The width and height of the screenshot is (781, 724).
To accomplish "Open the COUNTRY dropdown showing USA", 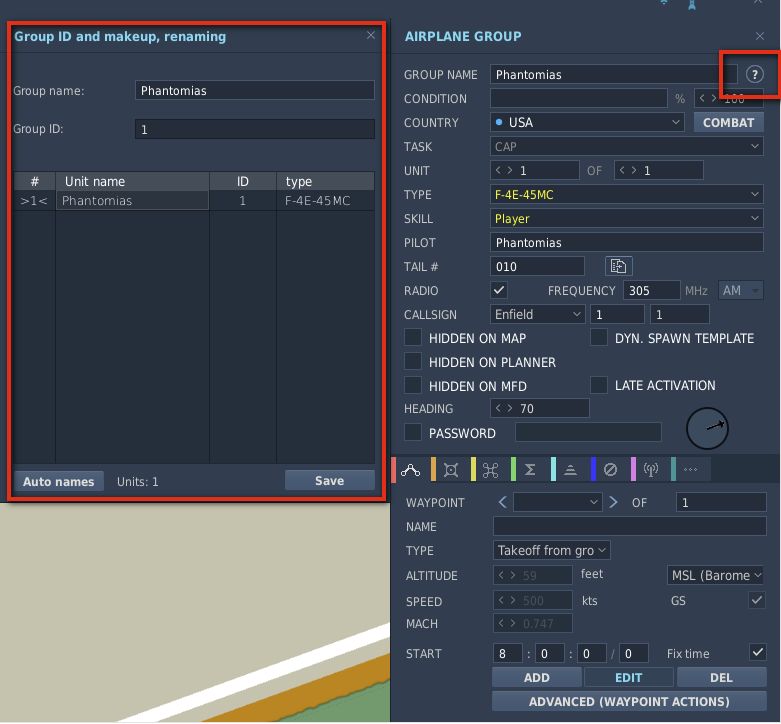I will tap(587, 122).
